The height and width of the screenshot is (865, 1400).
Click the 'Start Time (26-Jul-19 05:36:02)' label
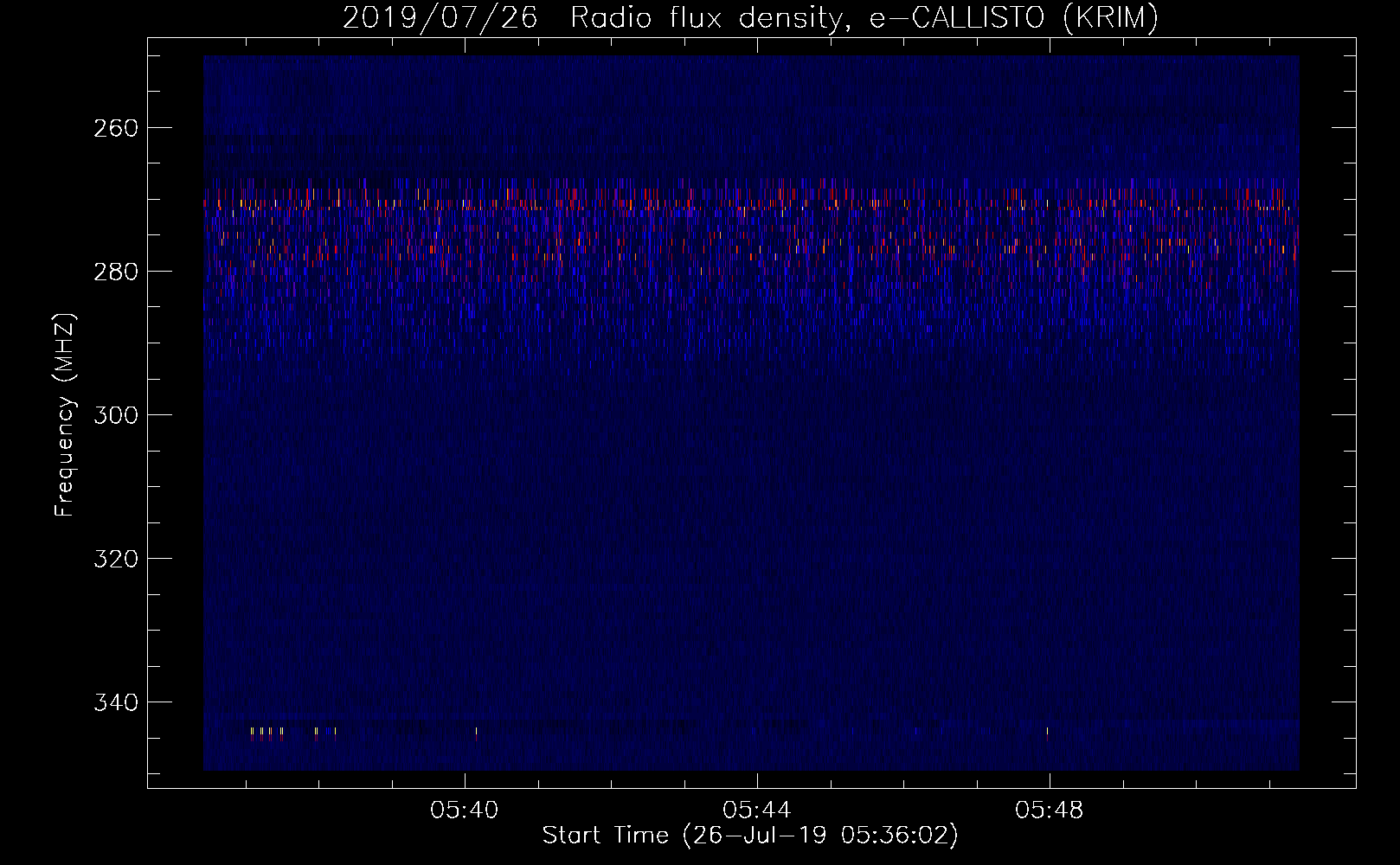[x=750, y=836]
